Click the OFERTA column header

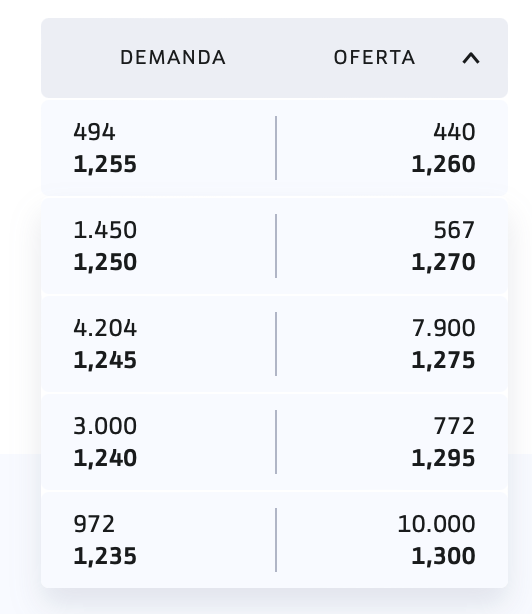click(374, 58)
